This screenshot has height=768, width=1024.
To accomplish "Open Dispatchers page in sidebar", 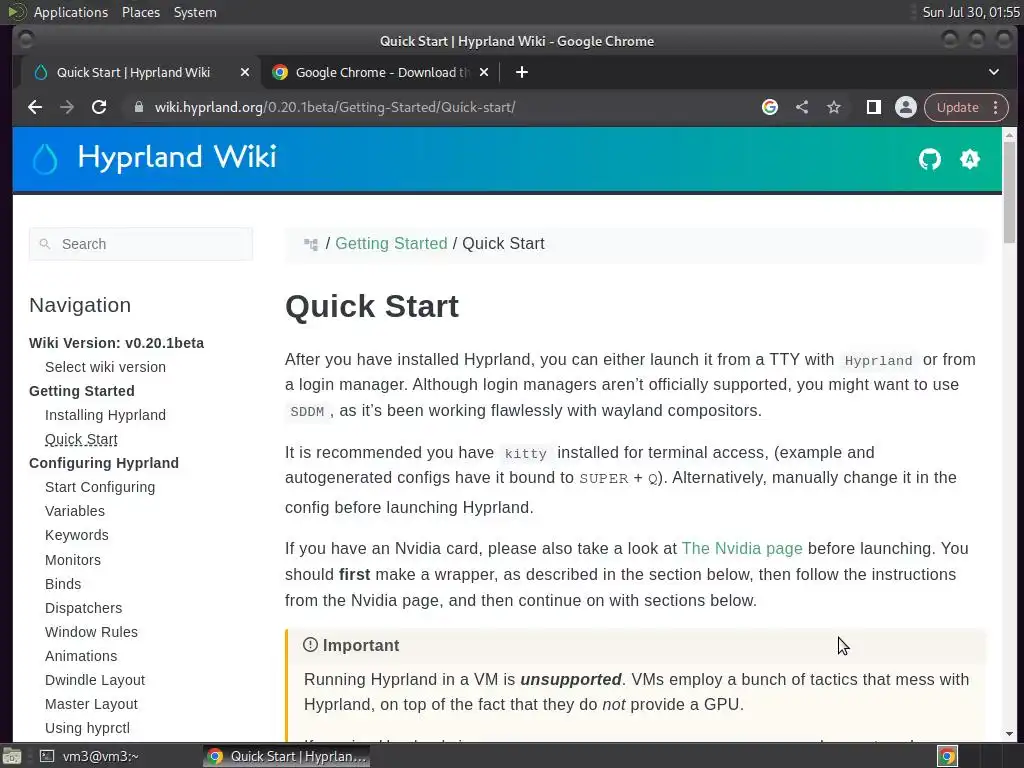I will [x=84, y=608].
